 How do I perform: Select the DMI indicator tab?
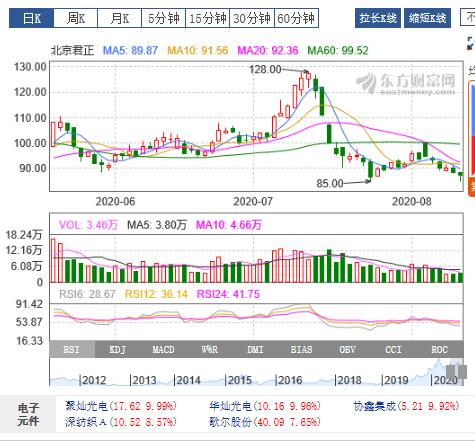pyautogui.click(x=255, y=349)
